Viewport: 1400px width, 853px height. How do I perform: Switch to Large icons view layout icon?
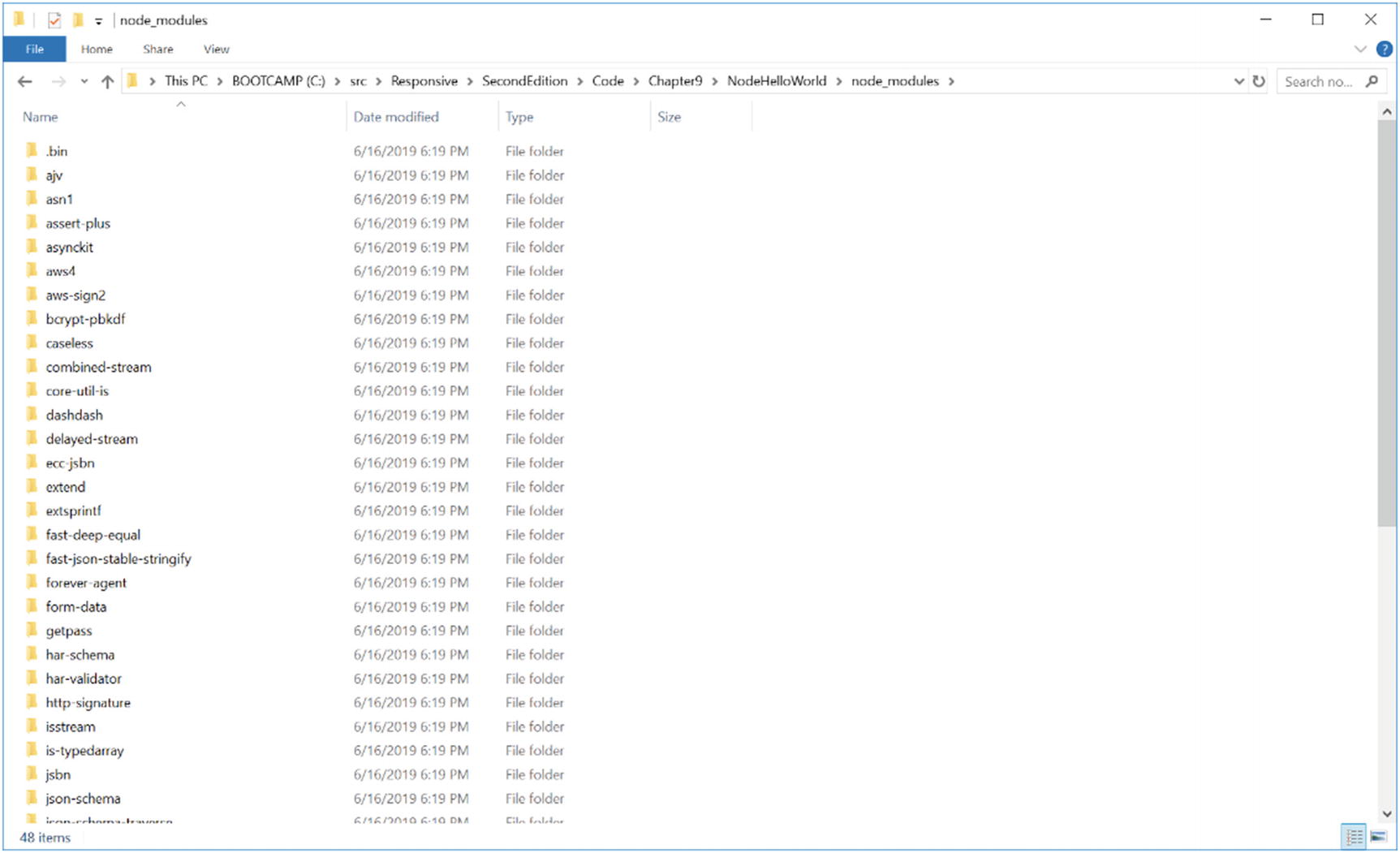coord(1378,837)
